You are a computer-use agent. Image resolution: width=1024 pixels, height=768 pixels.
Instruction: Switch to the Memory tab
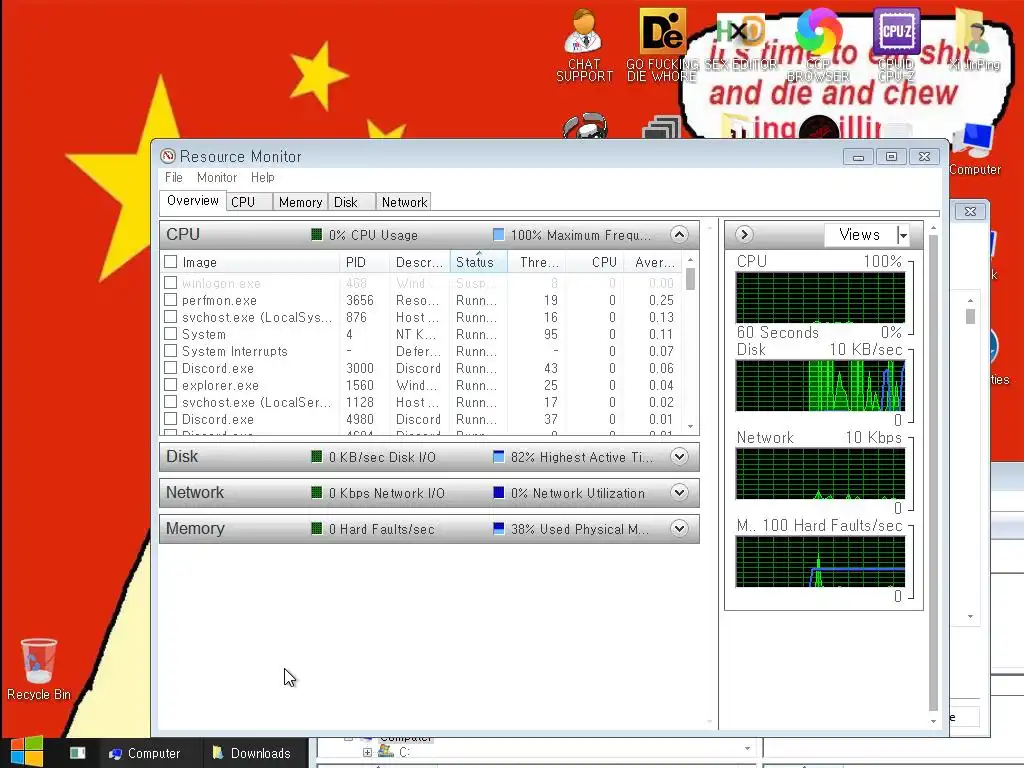click(300, 202)
